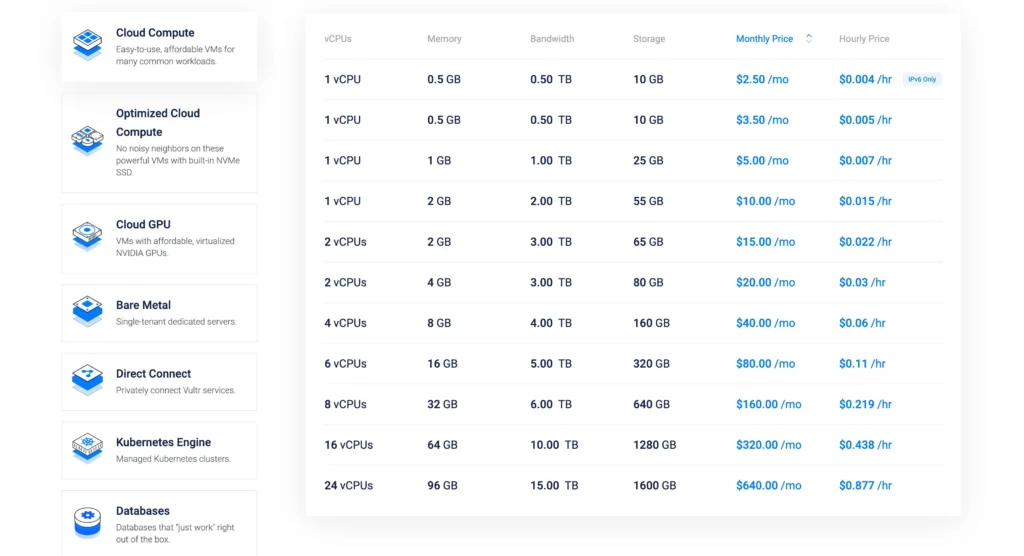Click the Cloud Compute icon
Image resolution: width=1024 pixels, height=556 pixels.
tap(88, 44)
